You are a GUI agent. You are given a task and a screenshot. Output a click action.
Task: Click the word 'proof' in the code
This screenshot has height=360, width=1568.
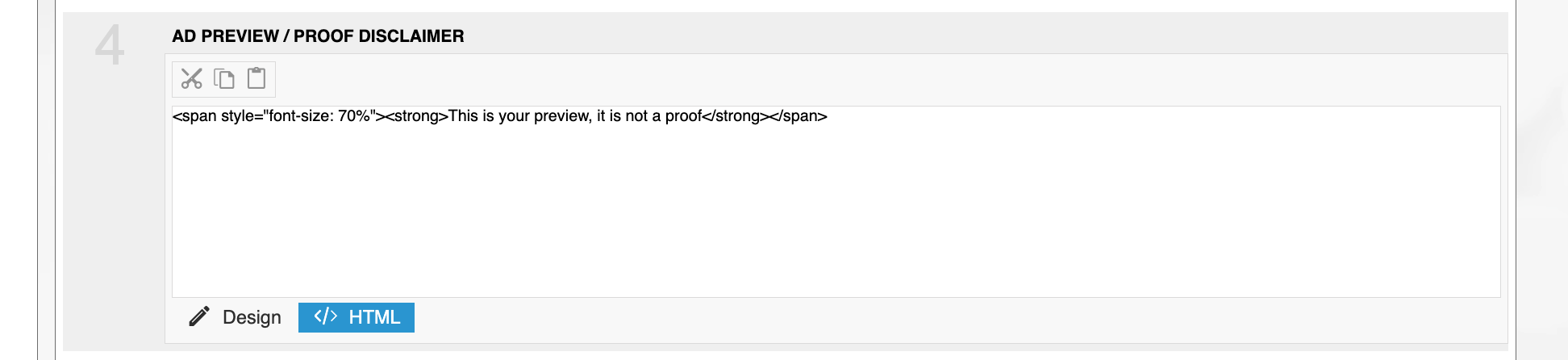coord(683,116)
